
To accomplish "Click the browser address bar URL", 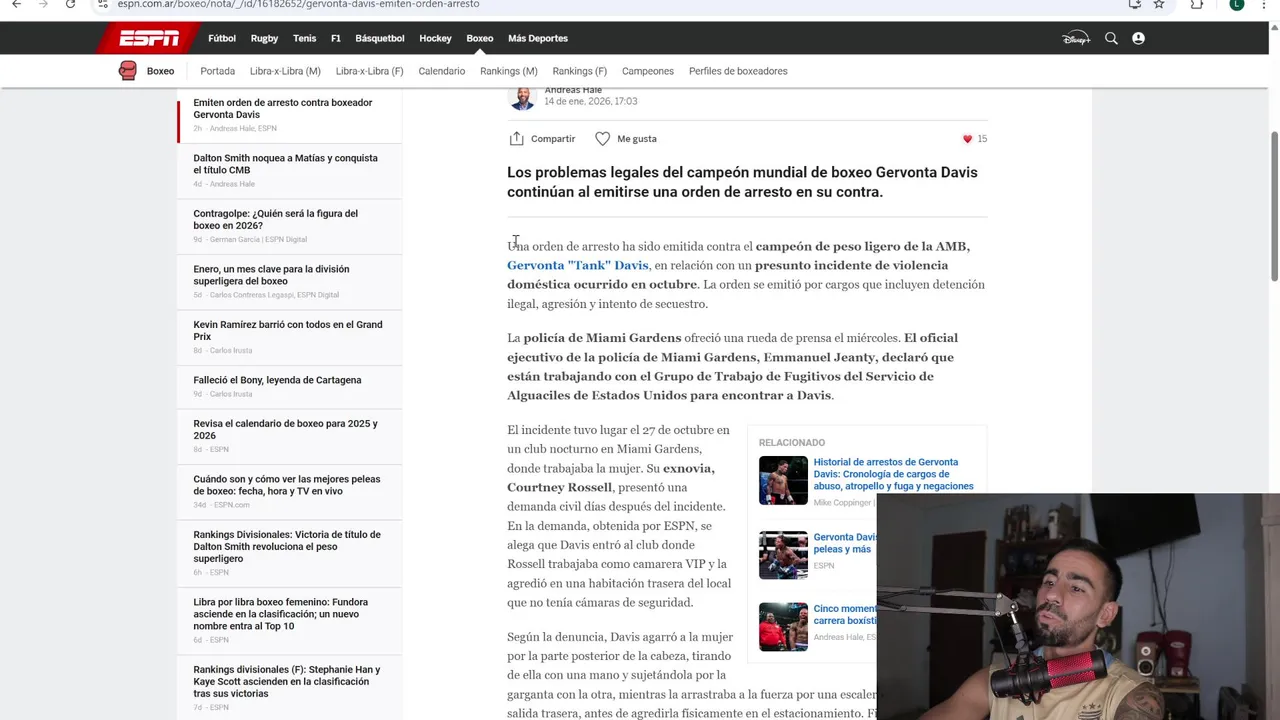I will click(x=298, y=4).
